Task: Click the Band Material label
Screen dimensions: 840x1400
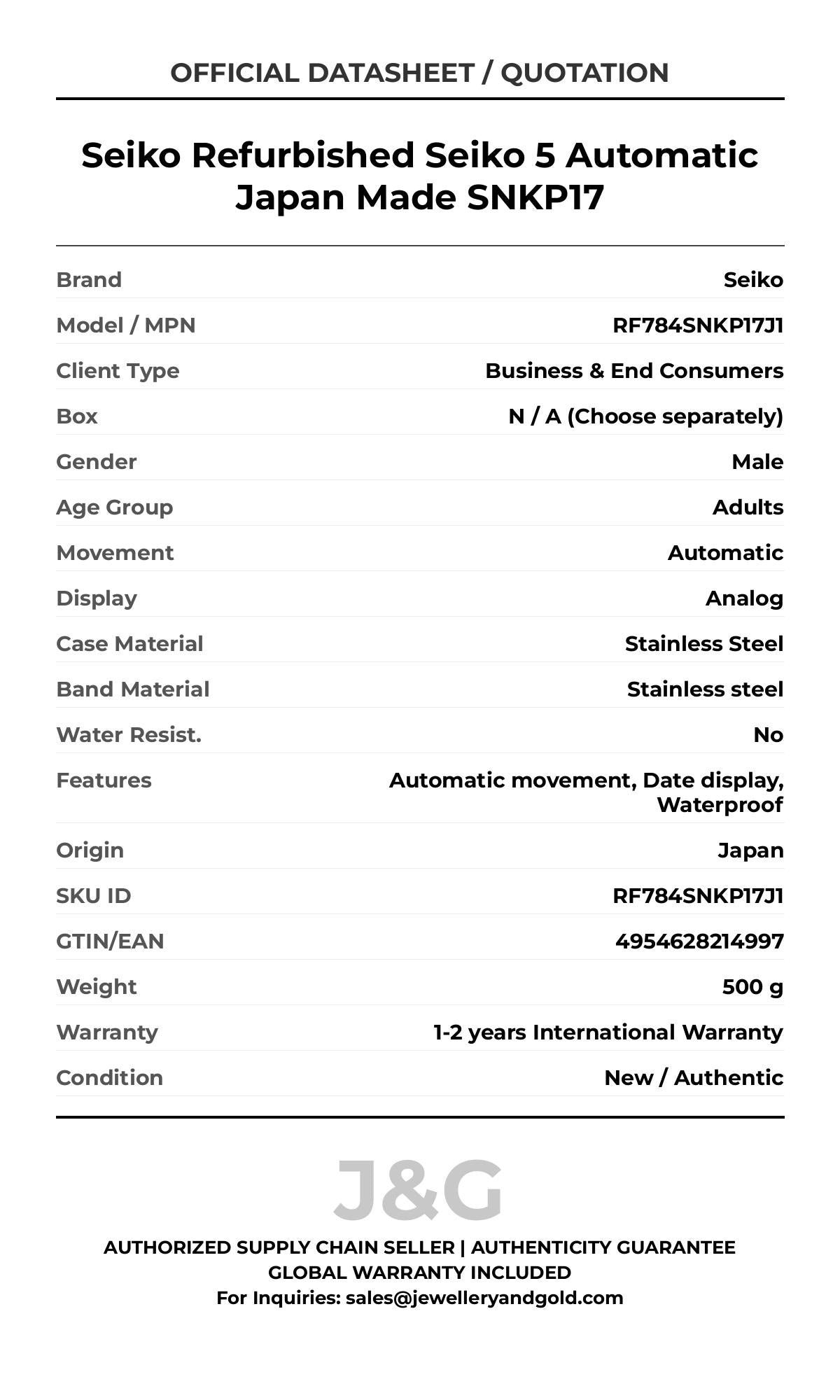Action: pyautogui.click(x=133, y=689)
